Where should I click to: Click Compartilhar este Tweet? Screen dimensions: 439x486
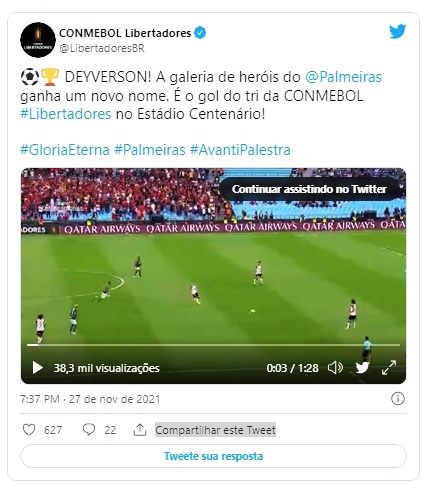(x=215, y=430)
